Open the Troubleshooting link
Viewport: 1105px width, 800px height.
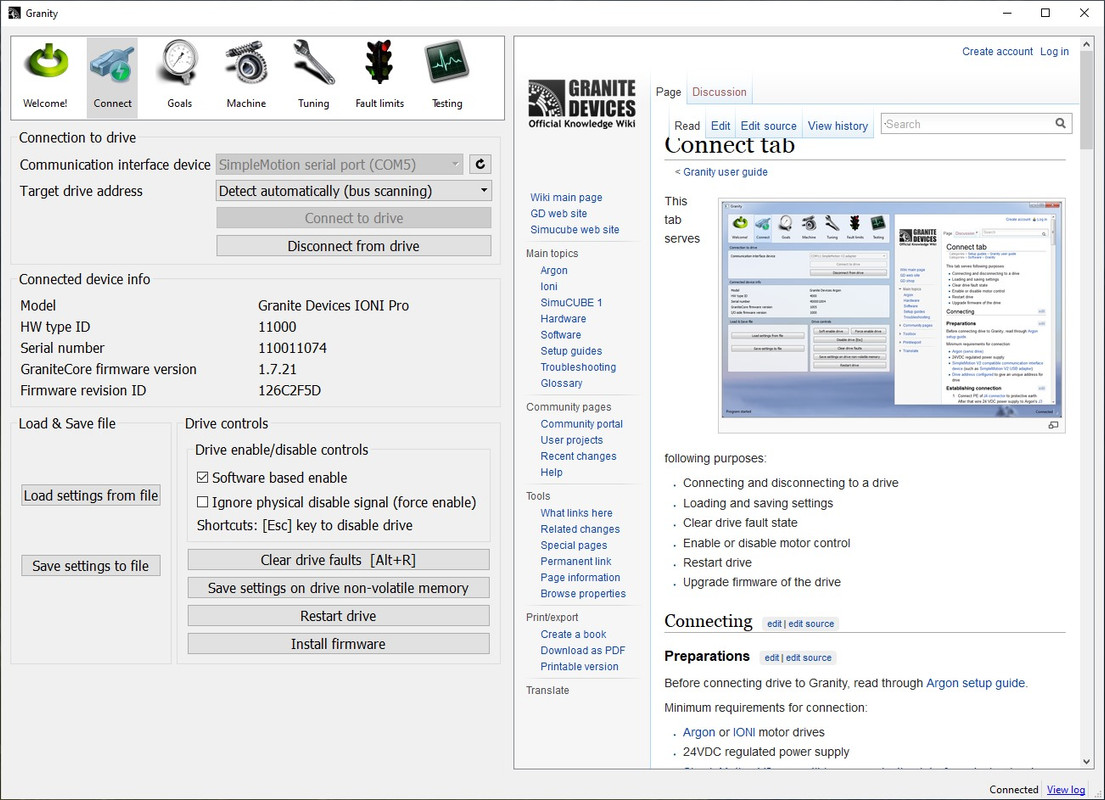point(578,367)
